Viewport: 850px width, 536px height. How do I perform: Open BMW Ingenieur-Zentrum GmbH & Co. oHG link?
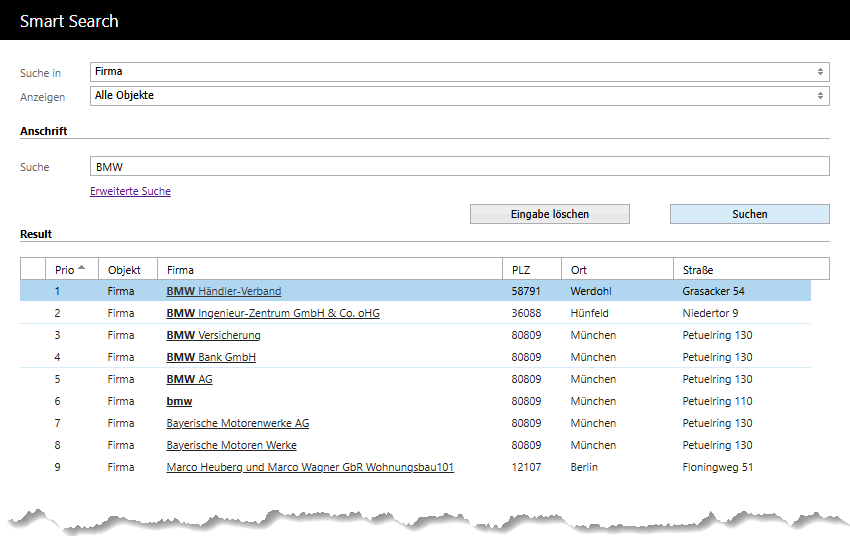click(273, 313)
